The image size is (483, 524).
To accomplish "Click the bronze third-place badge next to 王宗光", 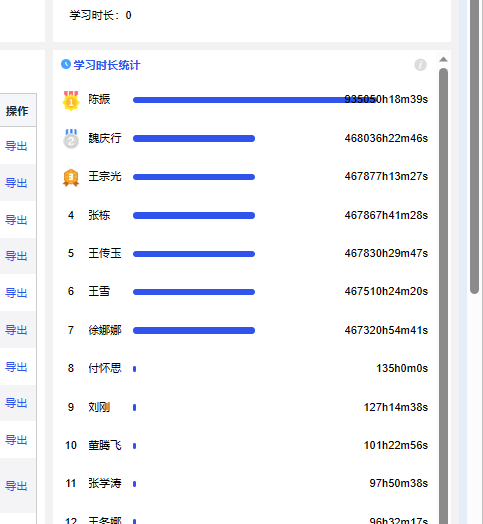I will point(71,177).
